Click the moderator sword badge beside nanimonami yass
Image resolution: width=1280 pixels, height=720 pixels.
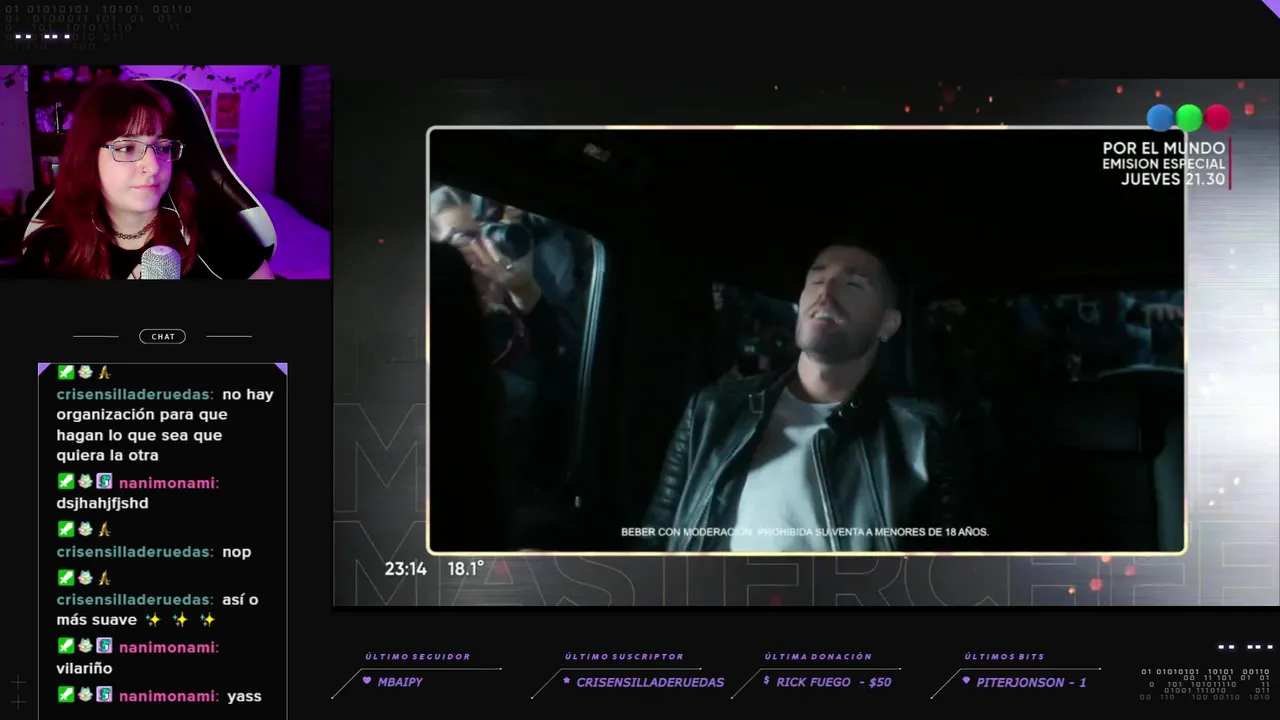pos(65,693)
